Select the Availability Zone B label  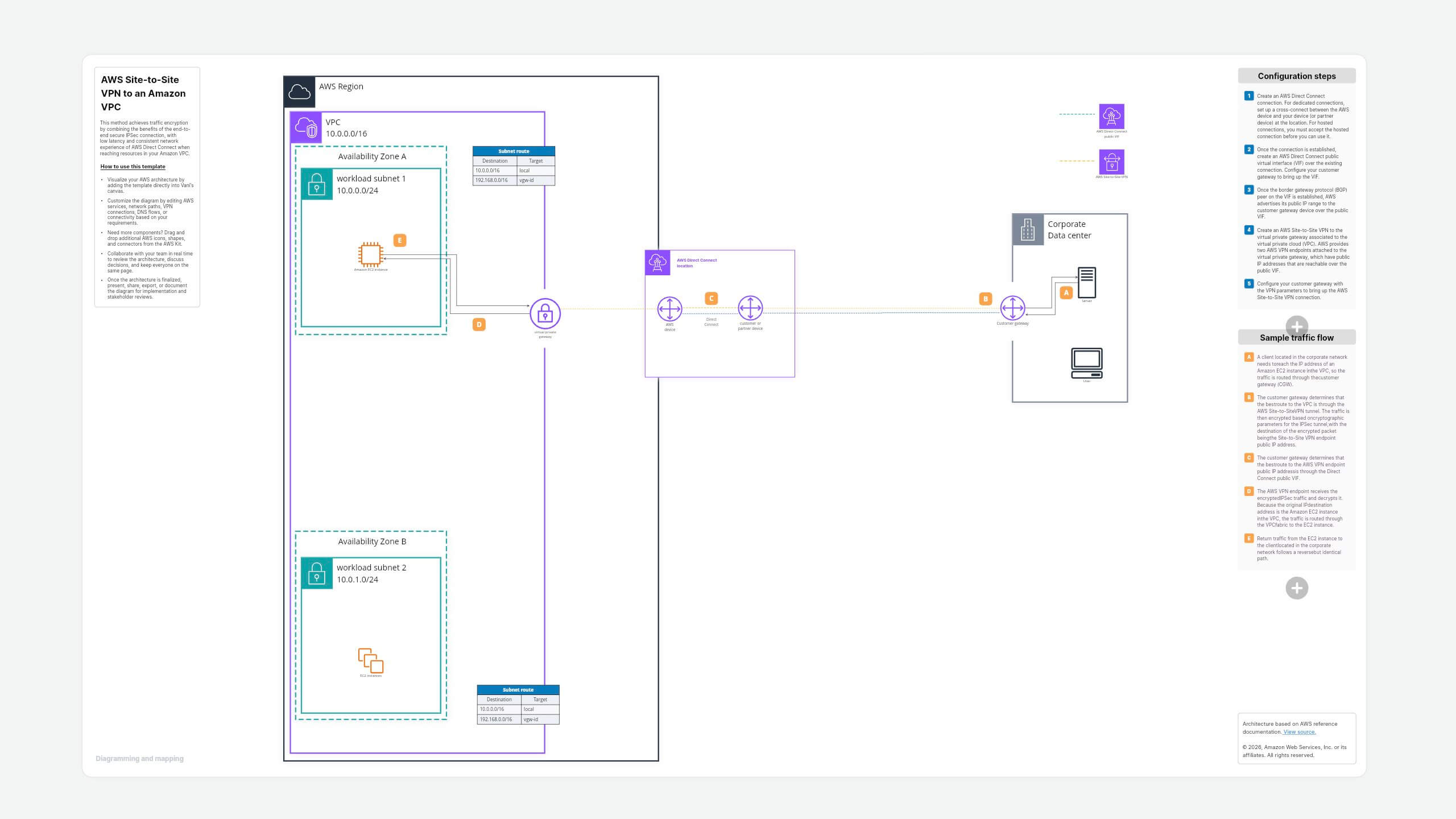click(372, 541)
